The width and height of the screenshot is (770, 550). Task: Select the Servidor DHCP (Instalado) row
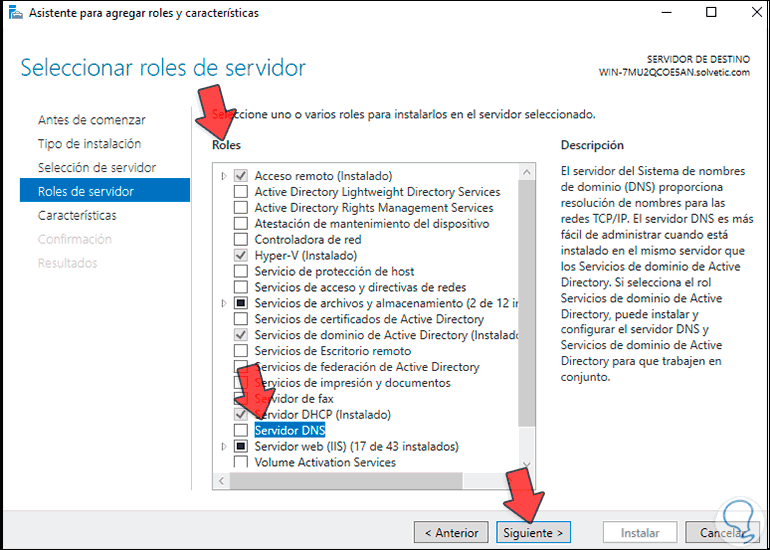tap(323, 414)
